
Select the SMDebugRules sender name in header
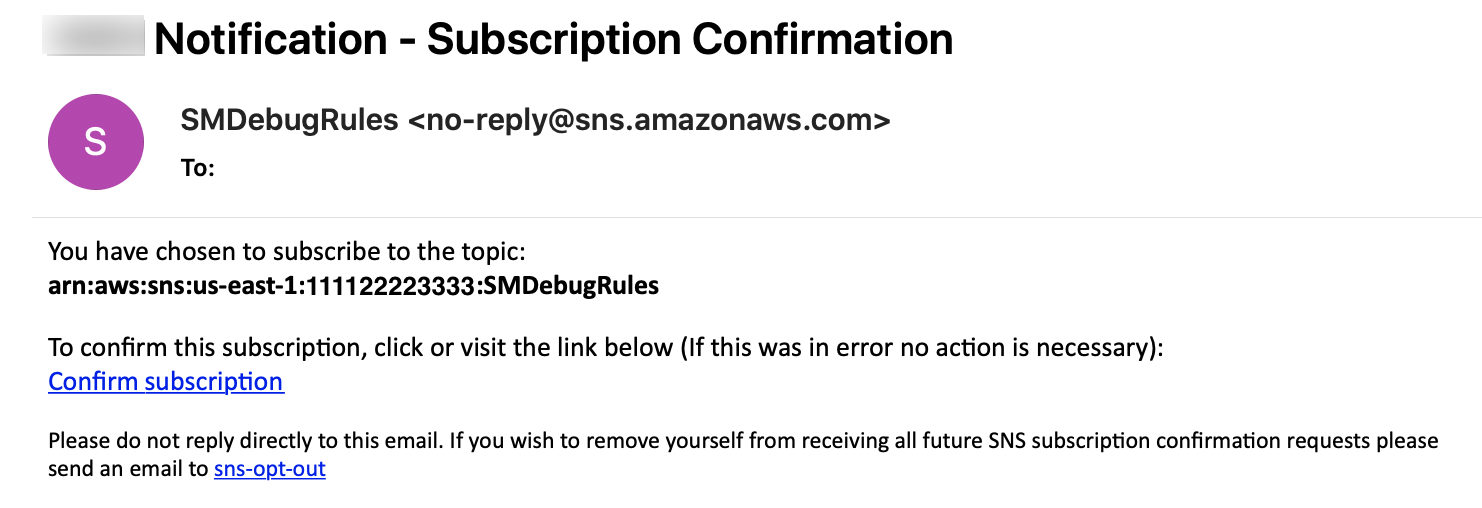289,121
